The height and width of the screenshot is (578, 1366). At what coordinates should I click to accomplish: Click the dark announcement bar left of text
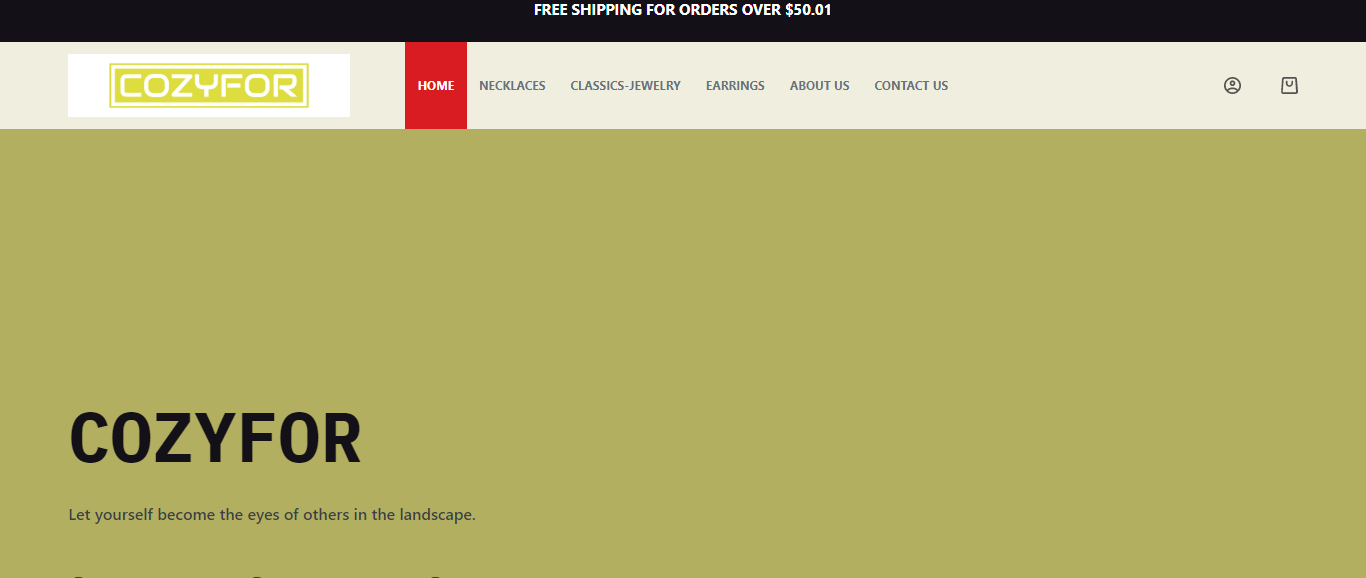pos(250,20)
